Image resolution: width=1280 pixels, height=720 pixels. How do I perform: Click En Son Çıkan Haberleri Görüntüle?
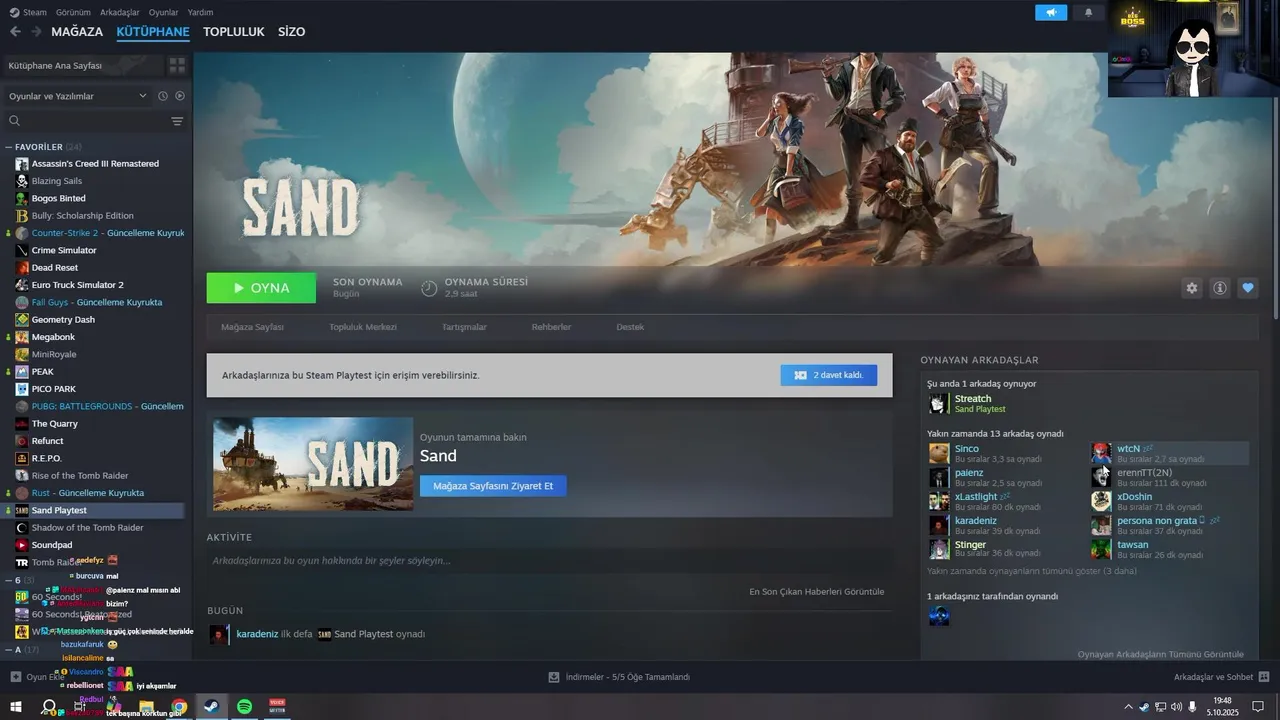pos(817,592)
